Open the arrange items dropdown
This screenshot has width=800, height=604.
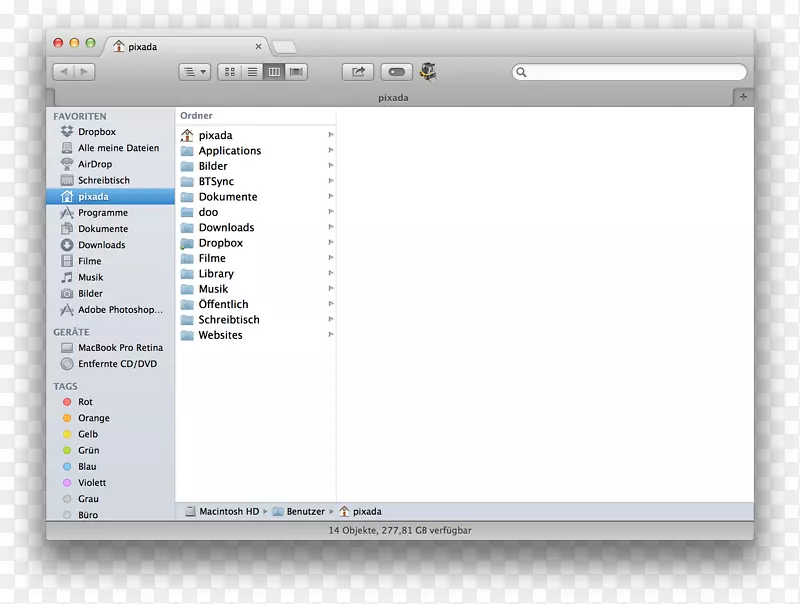click(x=194, y=72)
